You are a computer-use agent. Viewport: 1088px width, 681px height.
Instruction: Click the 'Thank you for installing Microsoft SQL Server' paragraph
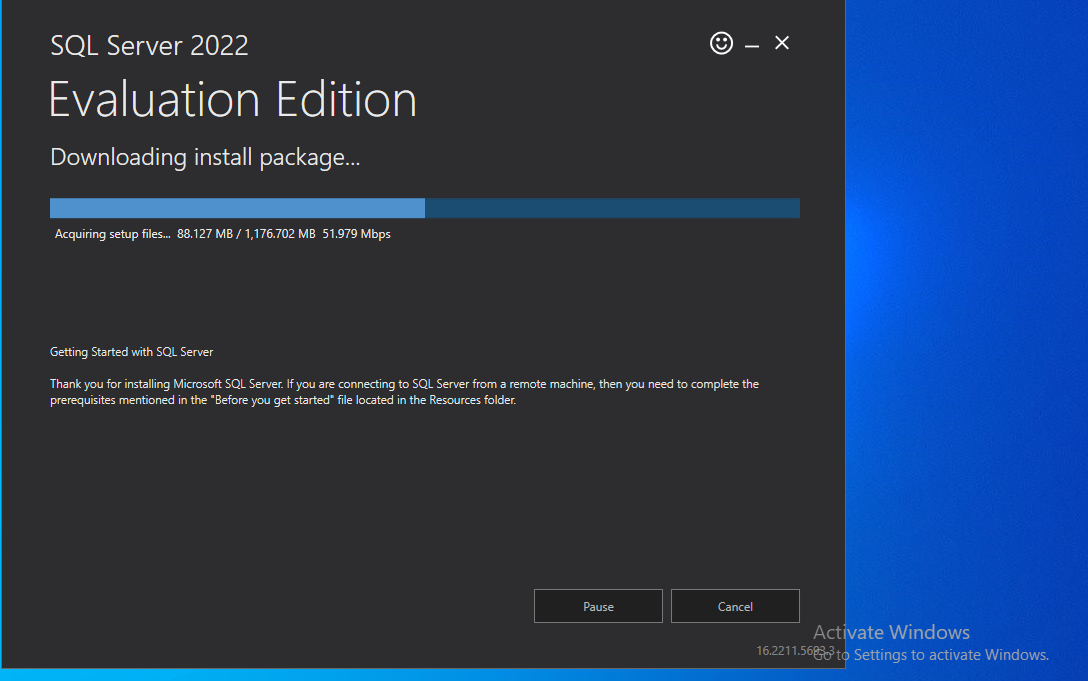405,392
